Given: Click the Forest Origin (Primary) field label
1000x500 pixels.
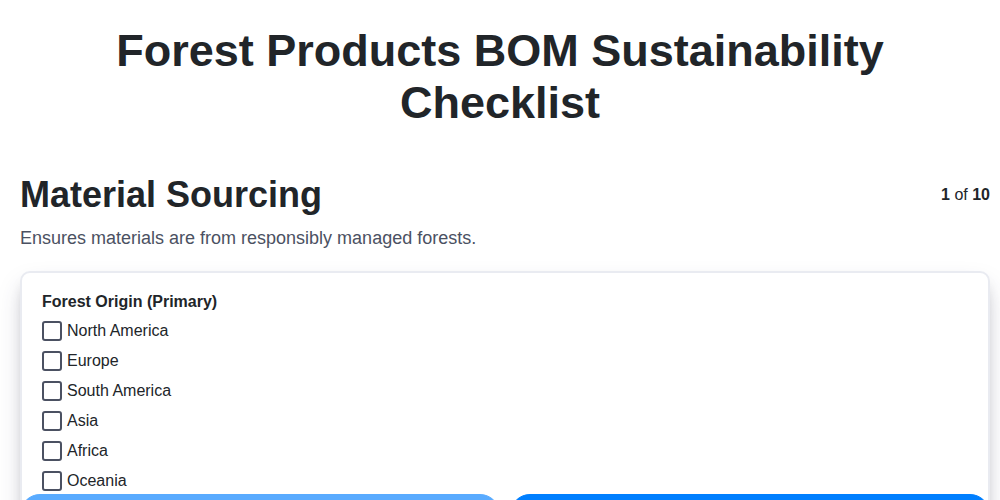Looking at the screenshot, I should (x=129, y=301).
